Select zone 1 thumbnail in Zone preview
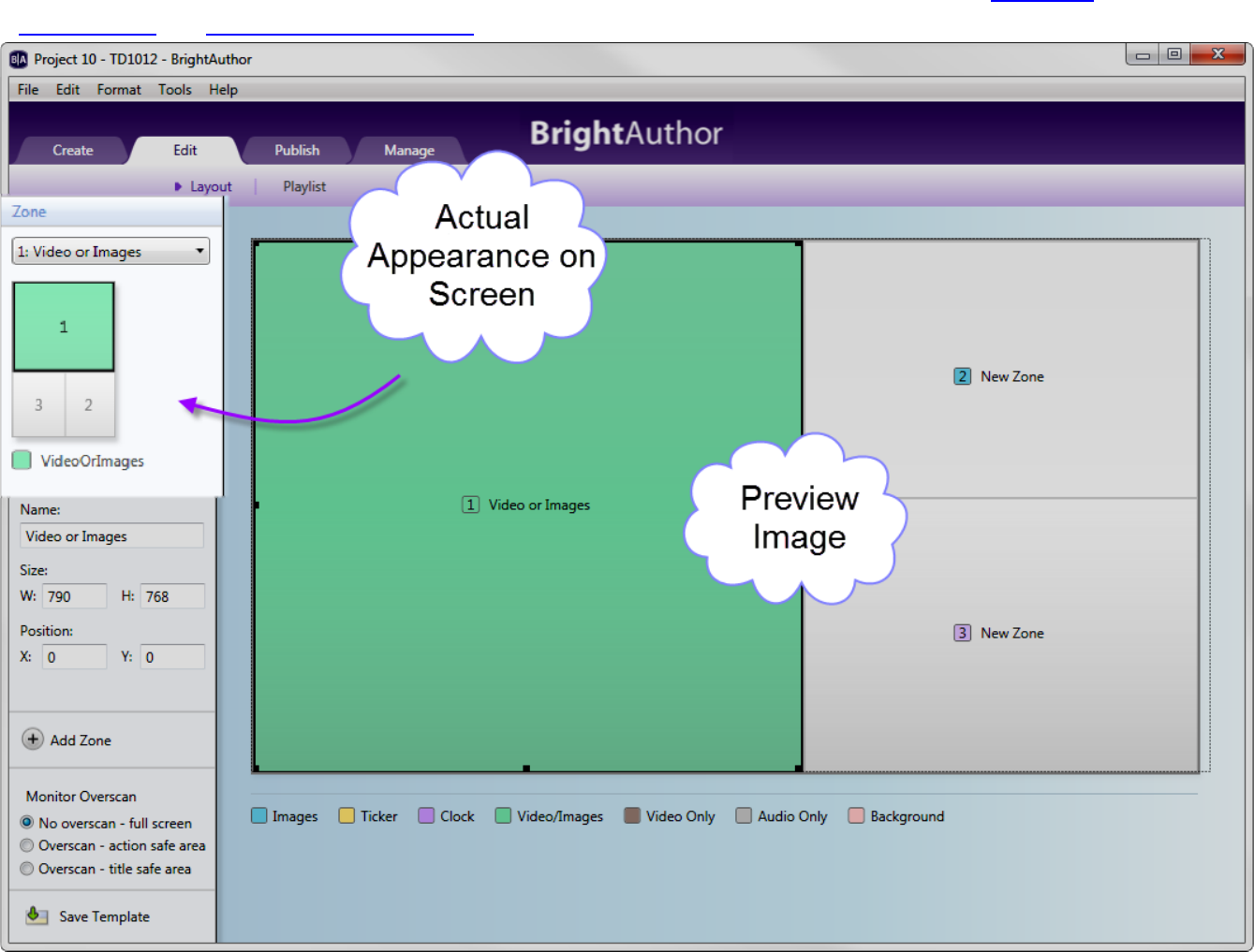 [64, 327]
